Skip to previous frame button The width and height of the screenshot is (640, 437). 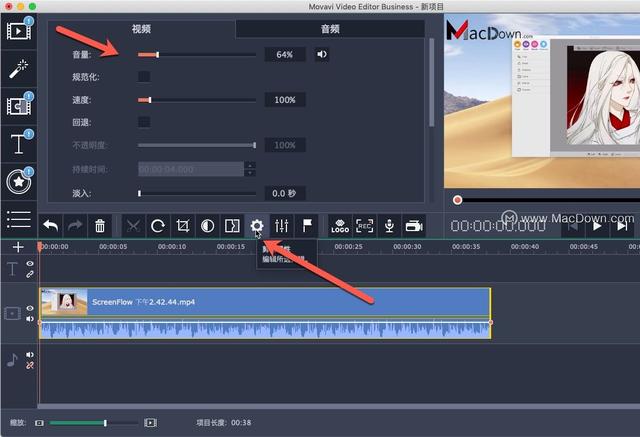pos(573,226)
